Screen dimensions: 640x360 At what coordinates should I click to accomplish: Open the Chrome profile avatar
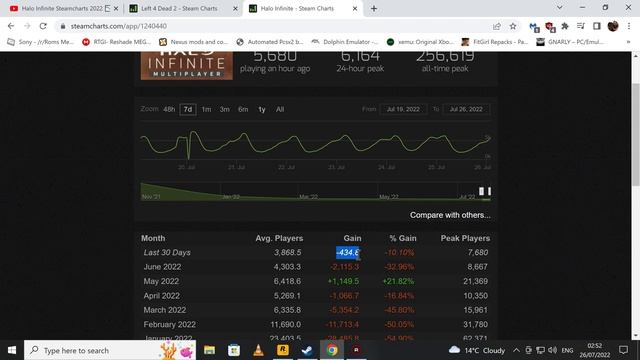(613, 26)
